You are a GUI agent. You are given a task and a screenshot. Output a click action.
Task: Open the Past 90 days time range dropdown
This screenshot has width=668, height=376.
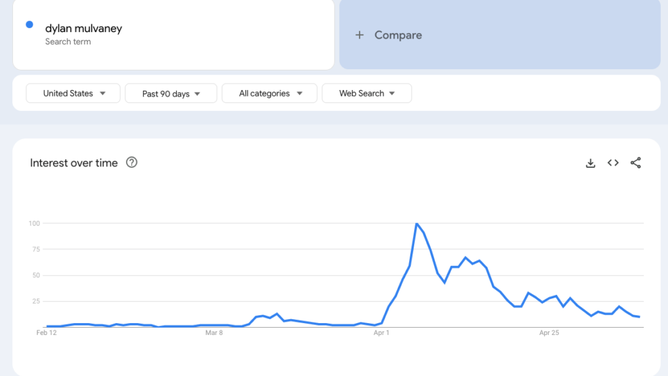click(x=171, y=93)
